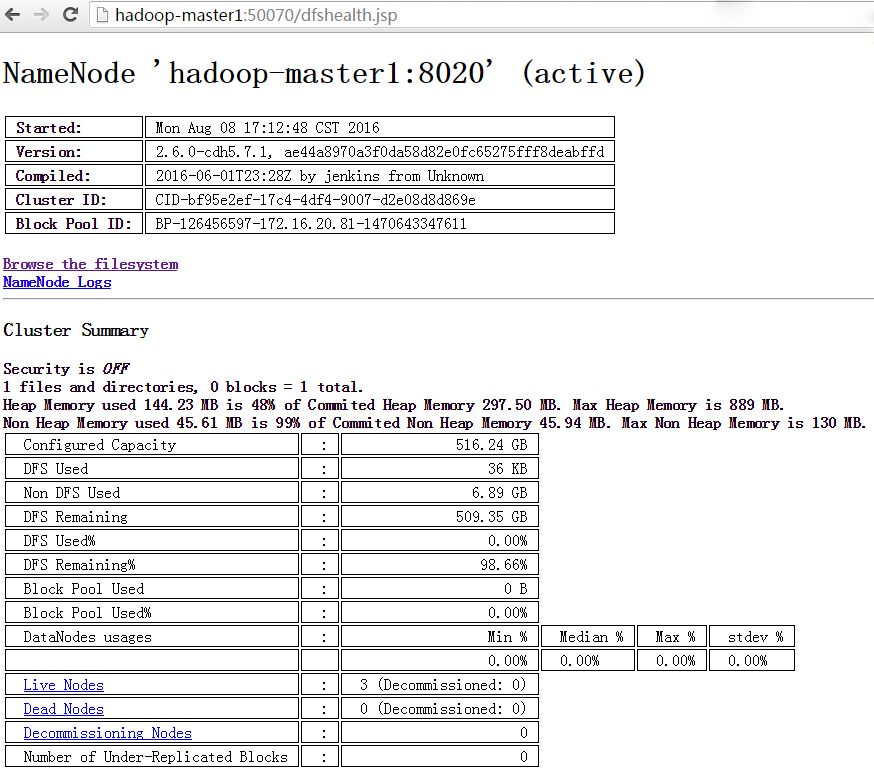Select the Number of Under-Replicated Blocks label
The height and width of the screenshot is (779, 874).
coord(156,757)
